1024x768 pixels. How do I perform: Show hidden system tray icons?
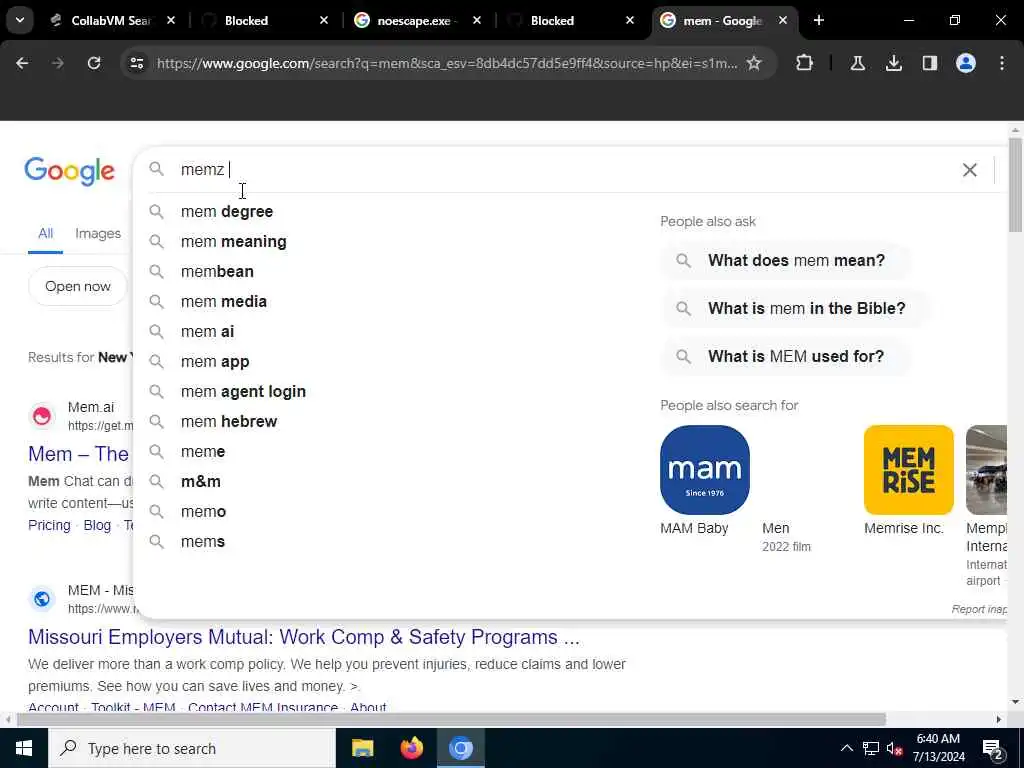pos(846,748)
